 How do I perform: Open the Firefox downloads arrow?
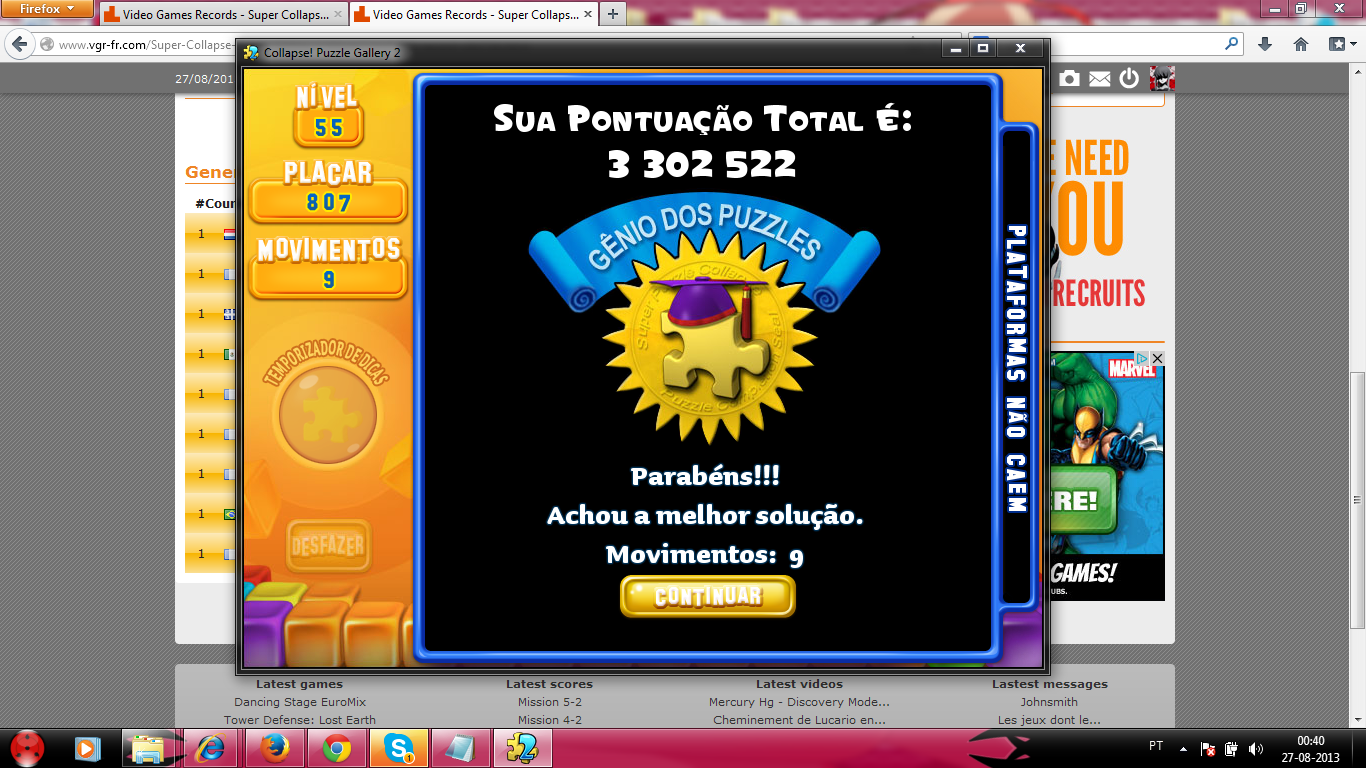(1265, 44)
